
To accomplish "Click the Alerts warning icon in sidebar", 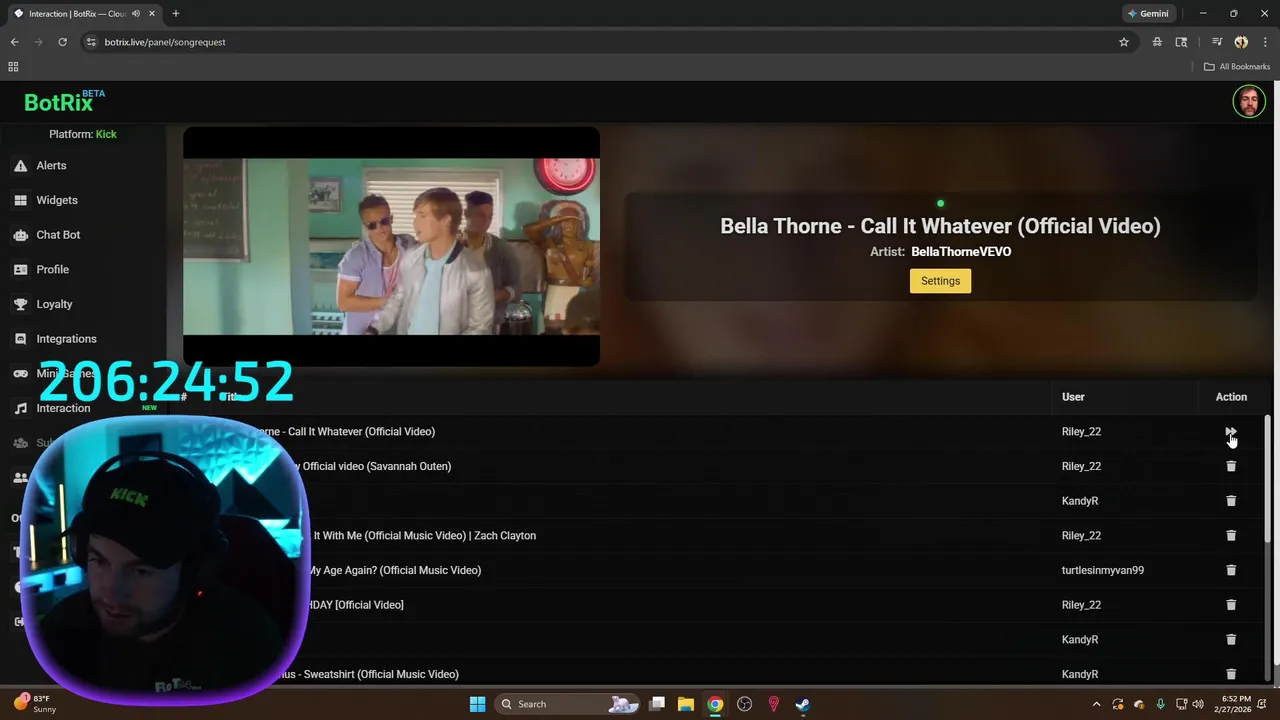I will click(20, 165).
